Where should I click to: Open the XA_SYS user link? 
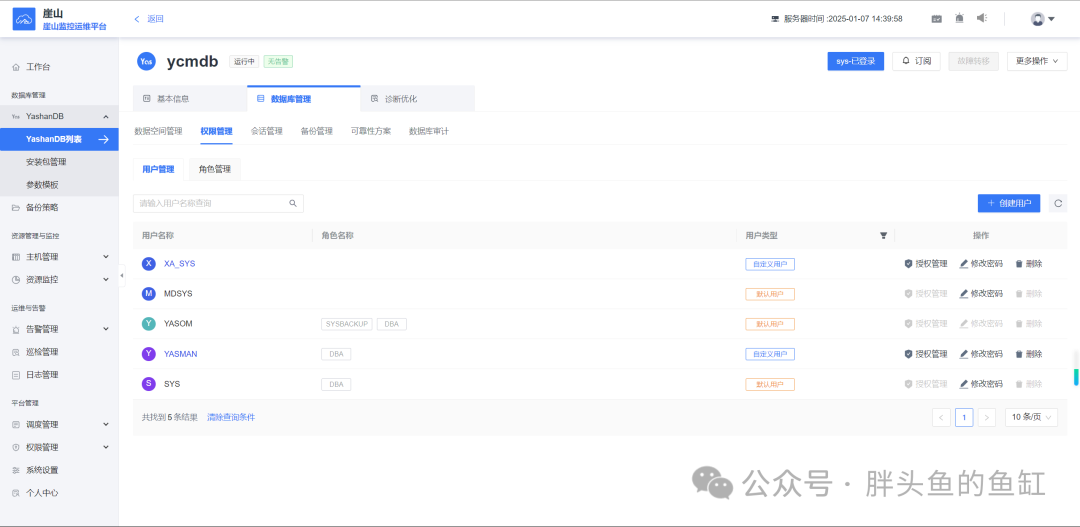(x=180, y=264)
